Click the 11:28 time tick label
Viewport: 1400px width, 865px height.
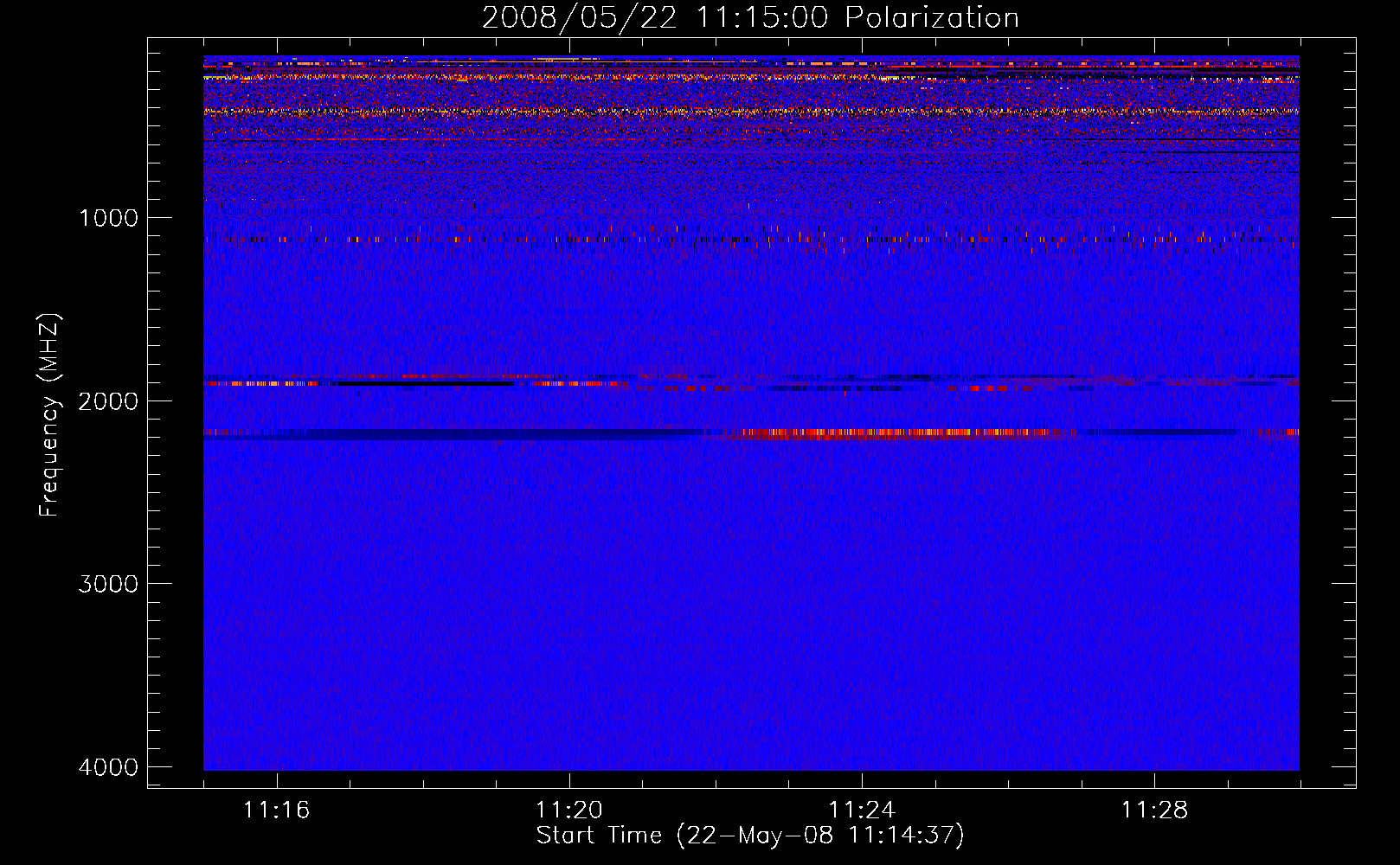pyautogui.click(x=1155, y=811)
